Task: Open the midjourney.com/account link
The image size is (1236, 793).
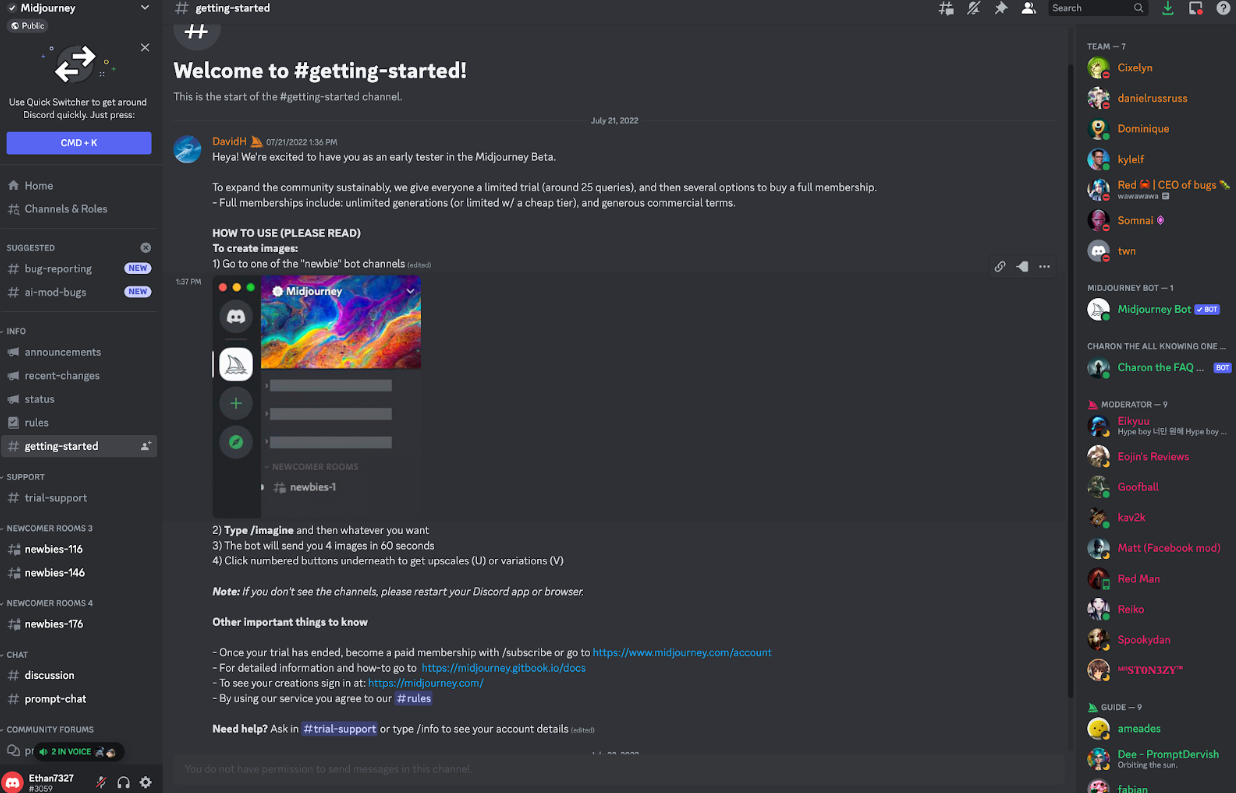Action: [682, 652]
